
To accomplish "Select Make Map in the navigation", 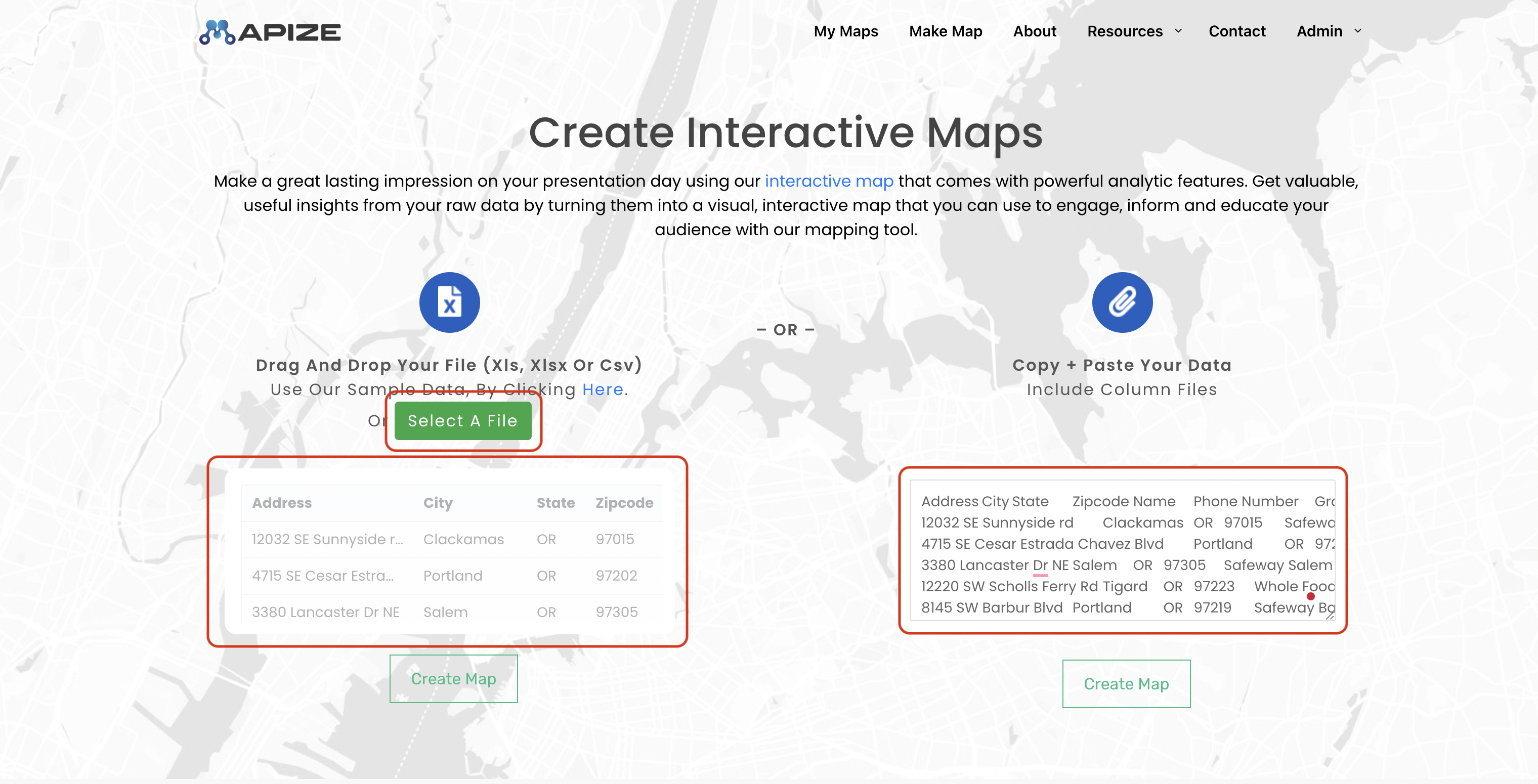I will pos(945,31).
